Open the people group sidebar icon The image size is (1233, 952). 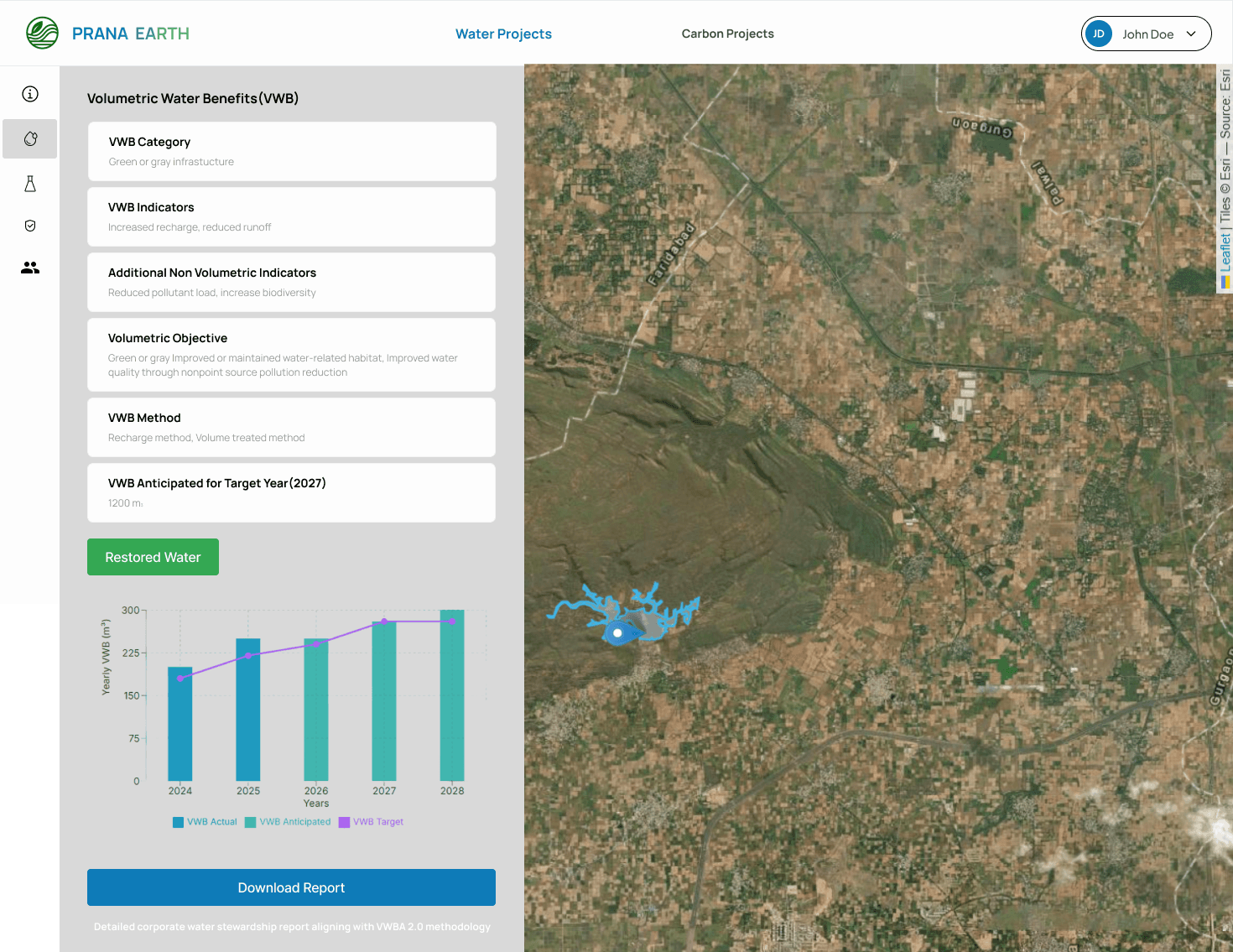(x=30, y=268)
